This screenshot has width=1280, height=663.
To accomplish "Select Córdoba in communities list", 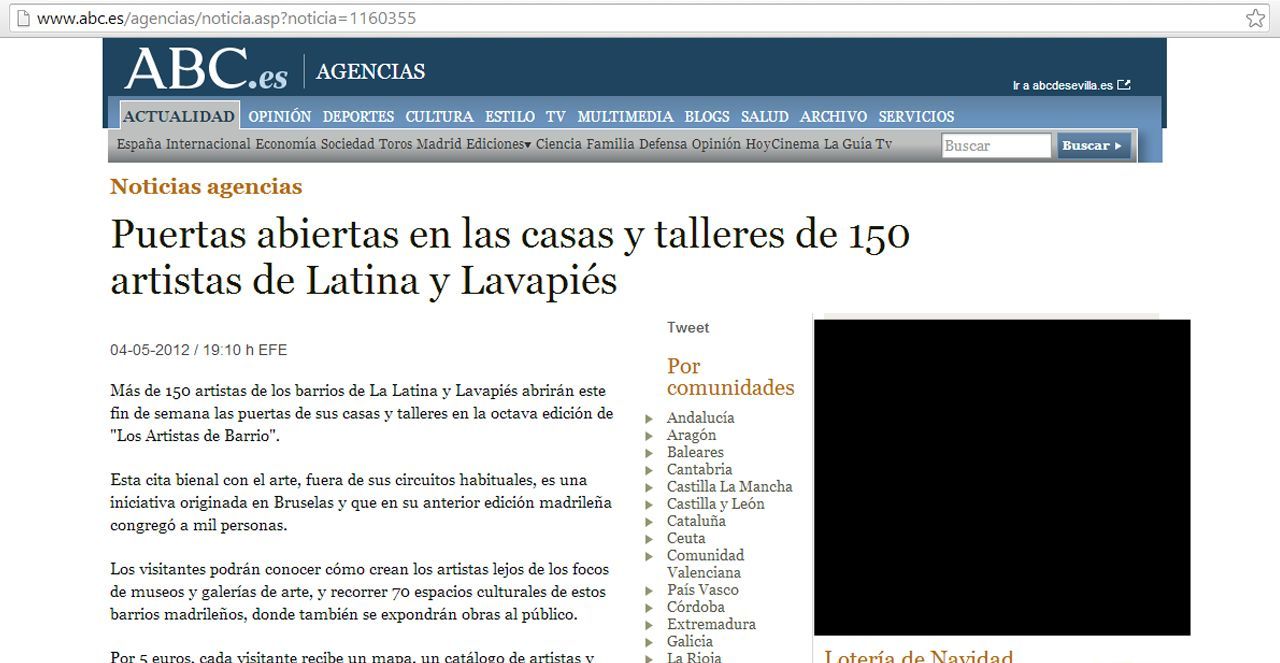I will [x=696, y=607].
